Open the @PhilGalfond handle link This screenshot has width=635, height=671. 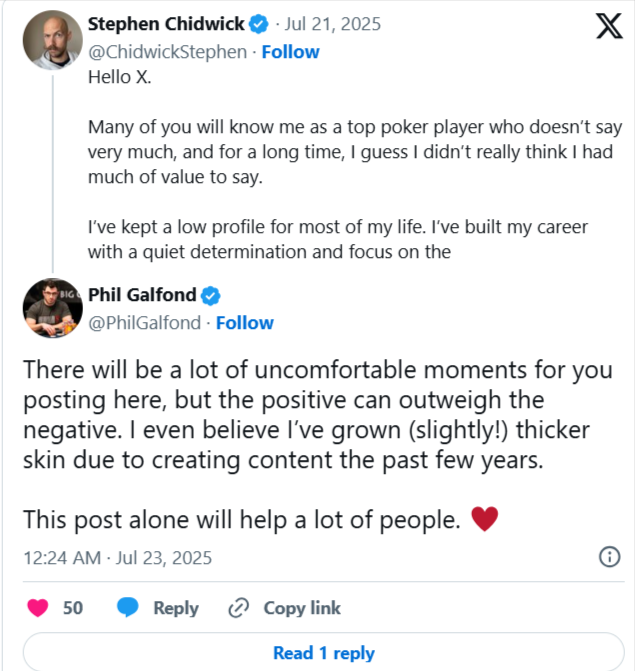pos(146,323)
